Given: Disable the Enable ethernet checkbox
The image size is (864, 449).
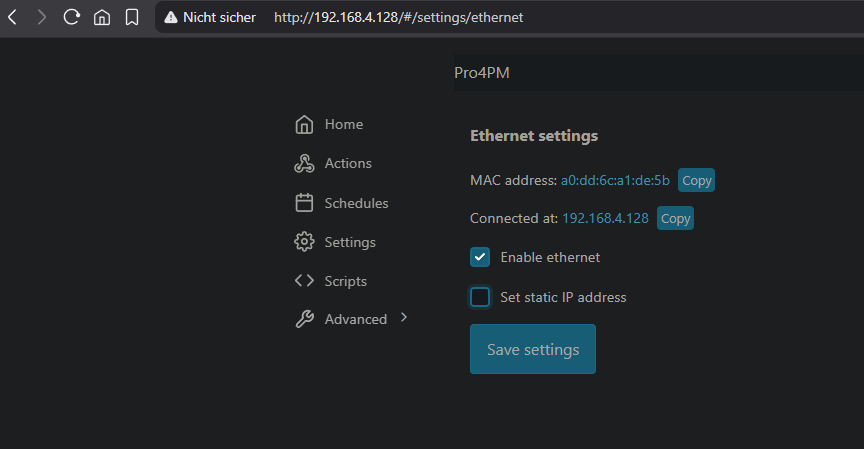Looking at the screenshot, I should (x=480, y=258).
